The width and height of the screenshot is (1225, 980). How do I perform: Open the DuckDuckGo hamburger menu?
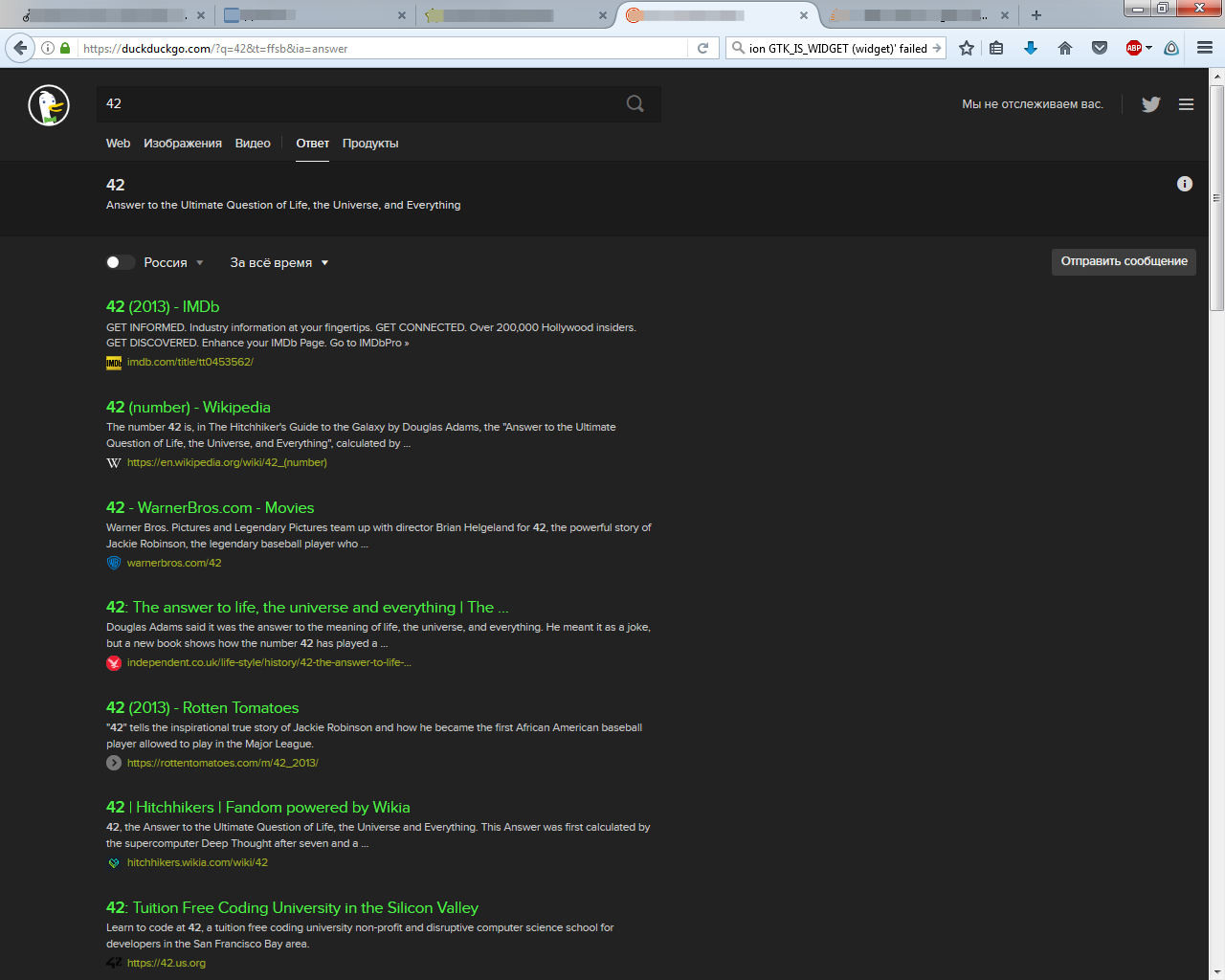click(1187, 104)
